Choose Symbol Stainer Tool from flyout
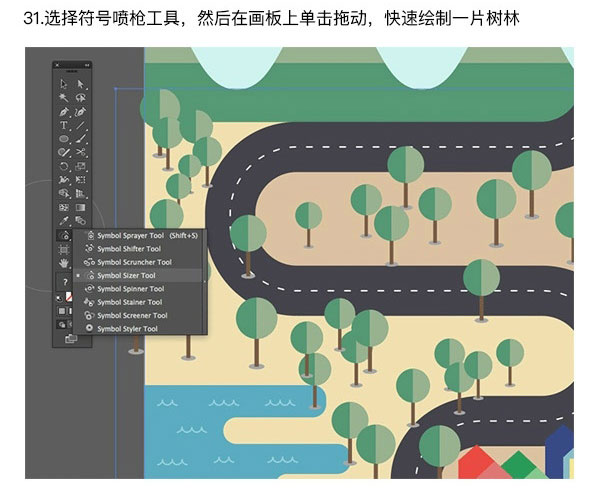 tap(140, 302)
